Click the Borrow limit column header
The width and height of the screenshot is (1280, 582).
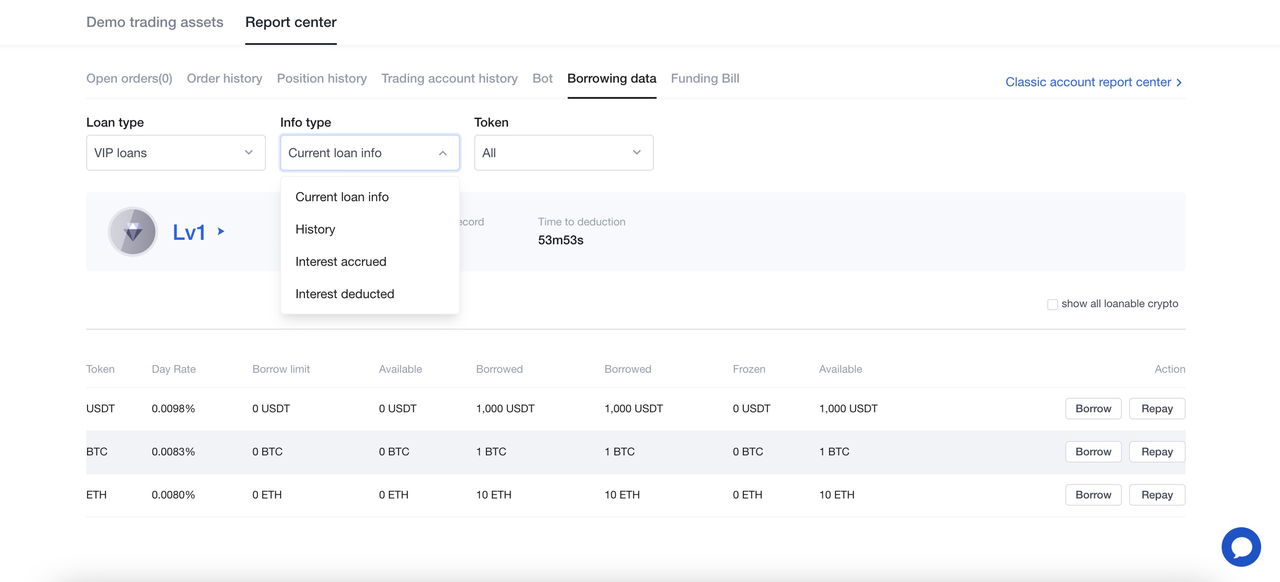281,369
